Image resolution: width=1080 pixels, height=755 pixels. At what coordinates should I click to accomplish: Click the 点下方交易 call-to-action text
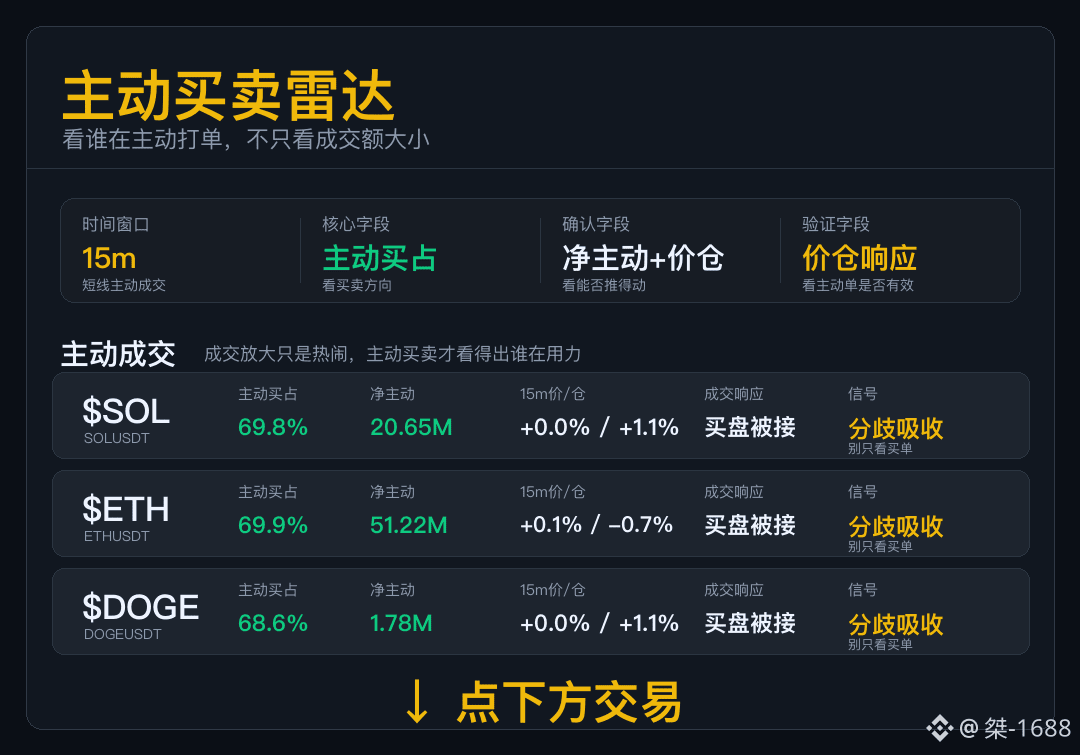(x=569, y=702)
